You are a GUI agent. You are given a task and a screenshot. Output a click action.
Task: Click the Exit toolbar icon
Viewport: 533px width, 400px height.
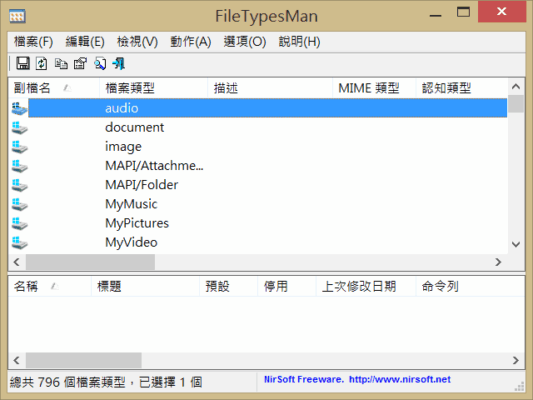(x=119, y=64)
